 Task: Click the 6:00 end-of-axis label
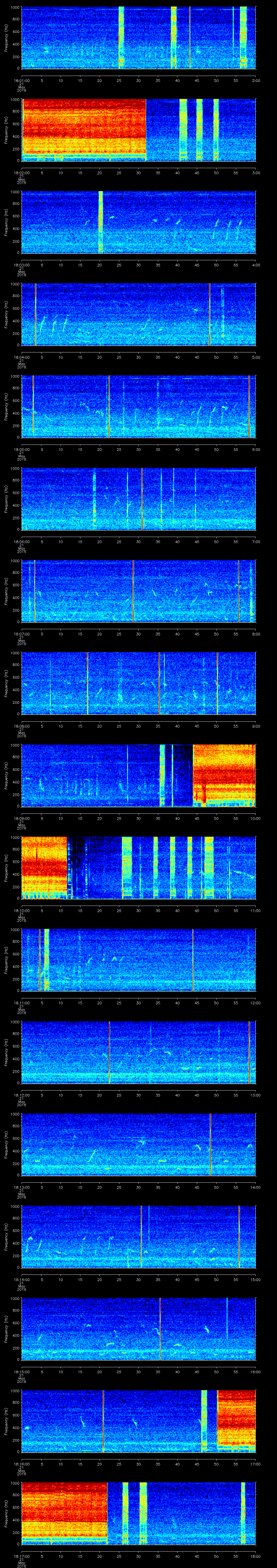click(256, 449)
